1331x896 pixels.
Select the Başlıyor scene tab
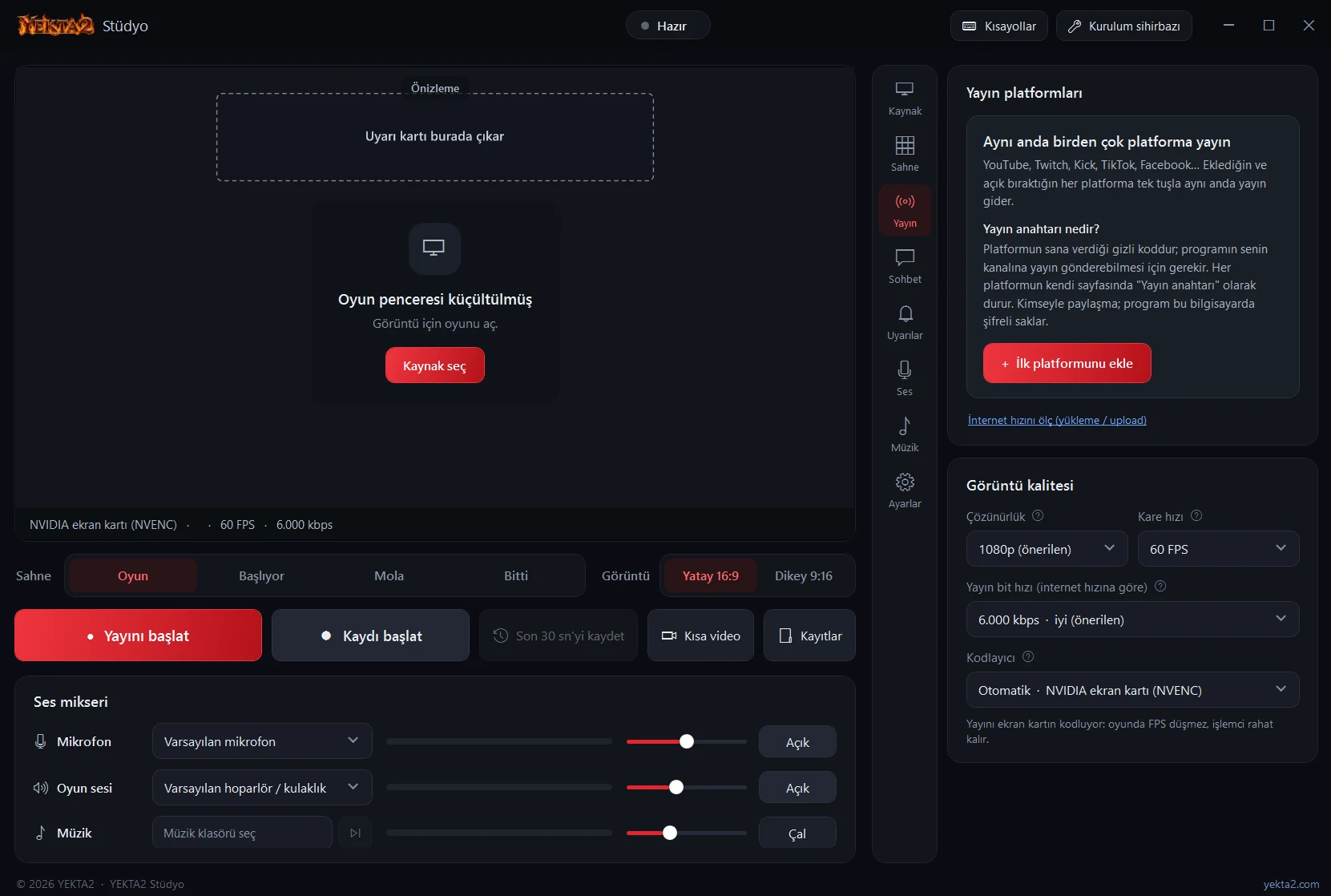click(261, 575)
